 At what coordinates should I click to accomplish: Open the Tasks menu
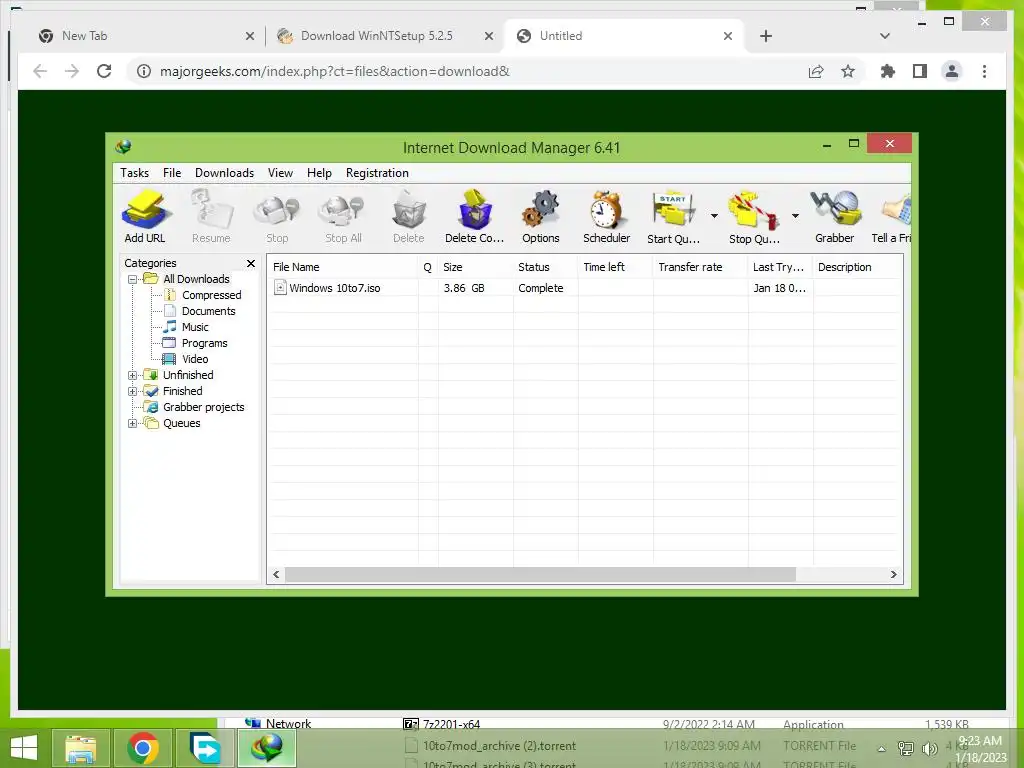[x=135, y=173]
